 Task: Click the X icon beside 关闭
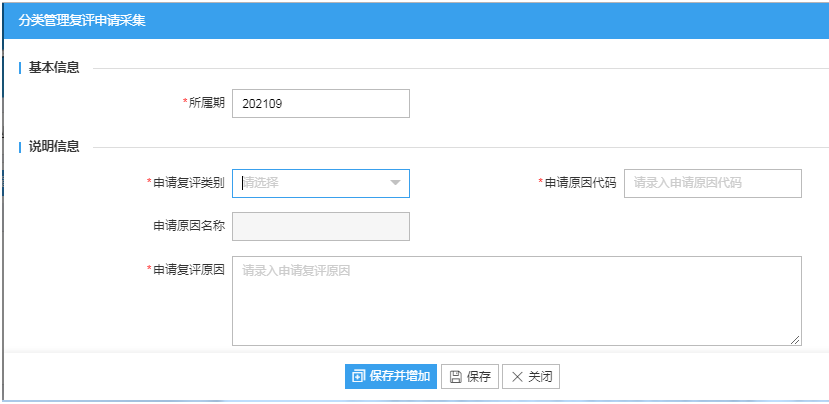[517, 377]
